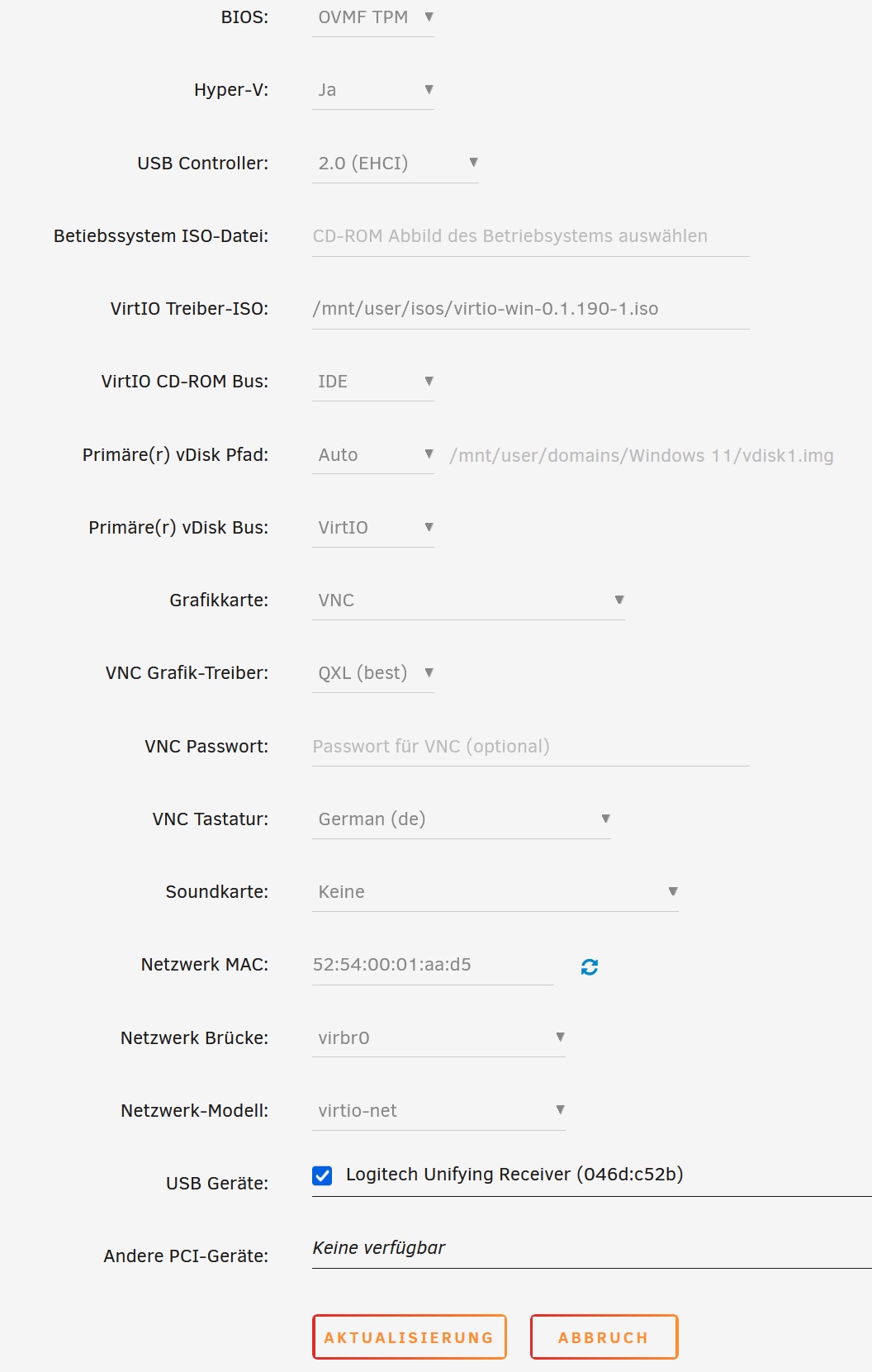Open the BIOS dropdown showing OVMF TPM
Screen dimensions: 872x1372
[x=373, y=17]
